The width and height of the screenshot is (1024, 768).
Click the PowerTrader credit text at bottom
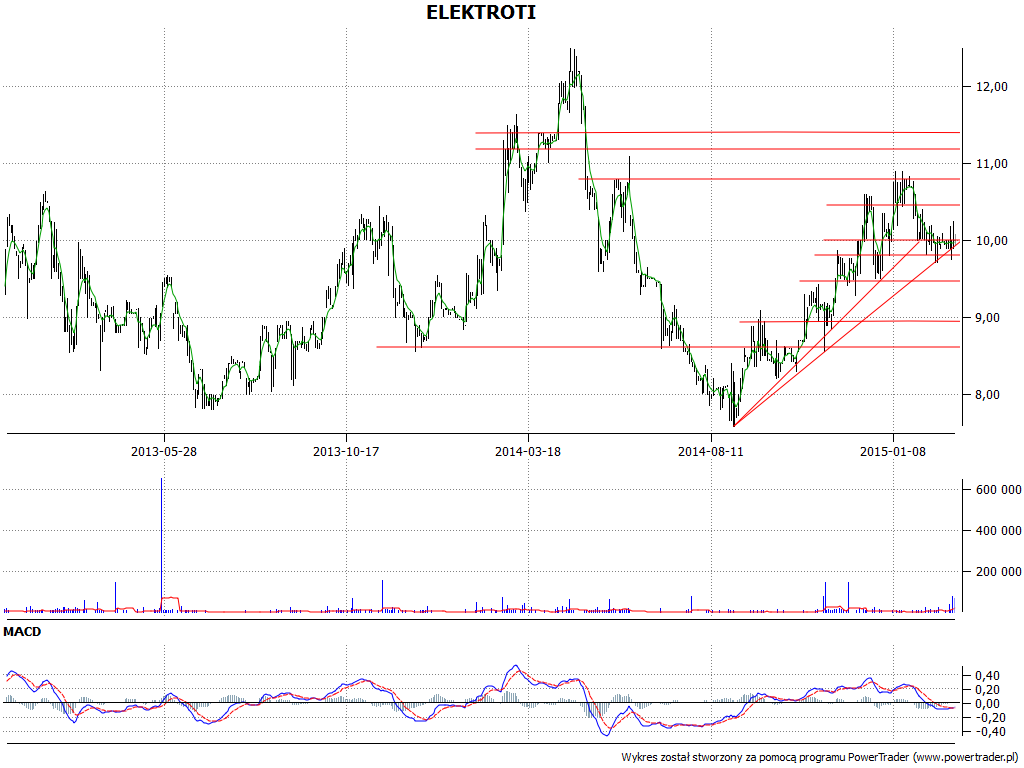(x=819, y=758)
